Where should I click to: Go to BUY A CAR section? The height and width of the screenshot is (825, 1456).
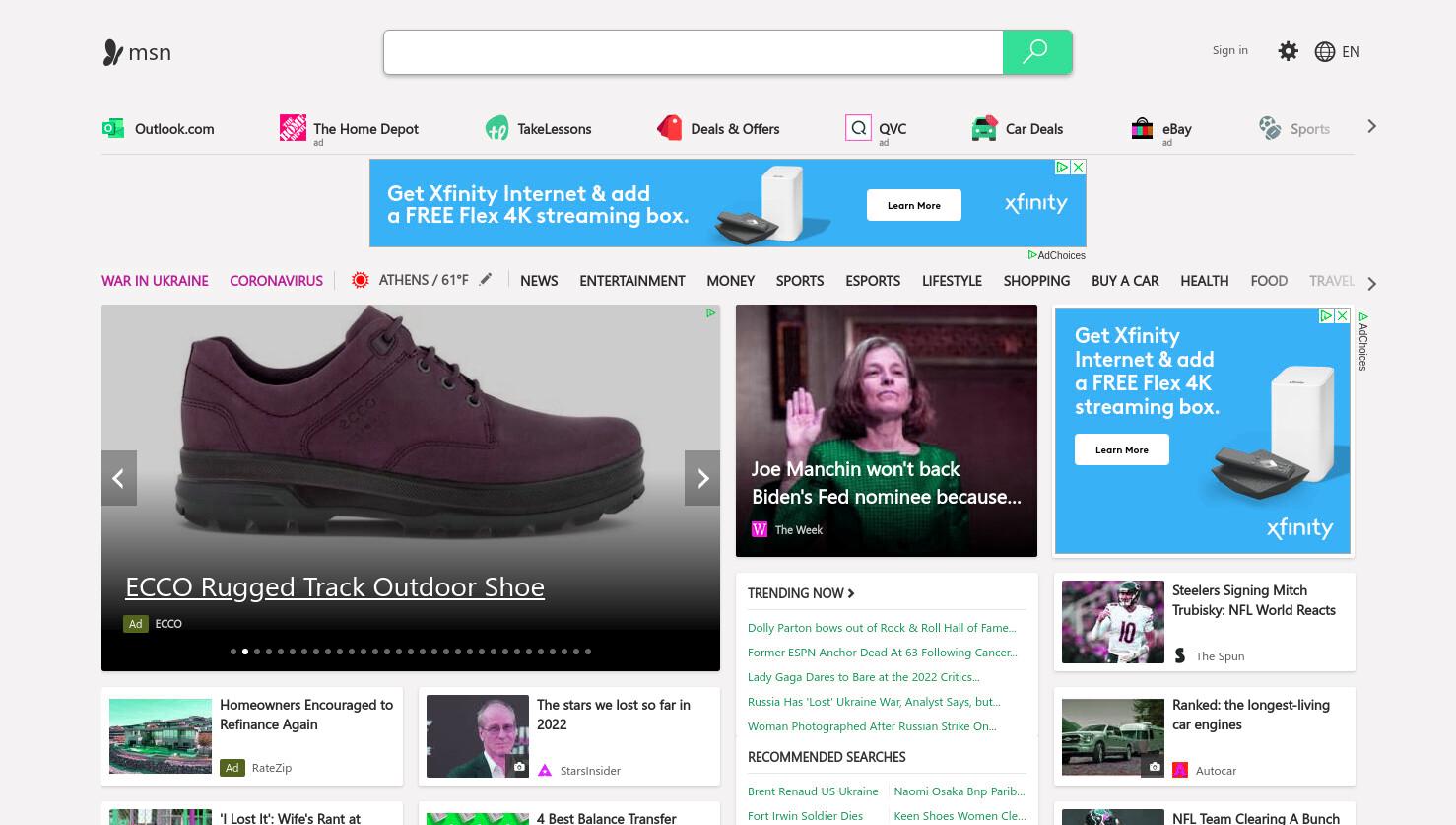pyautogui.click(x=1125, y=281)
